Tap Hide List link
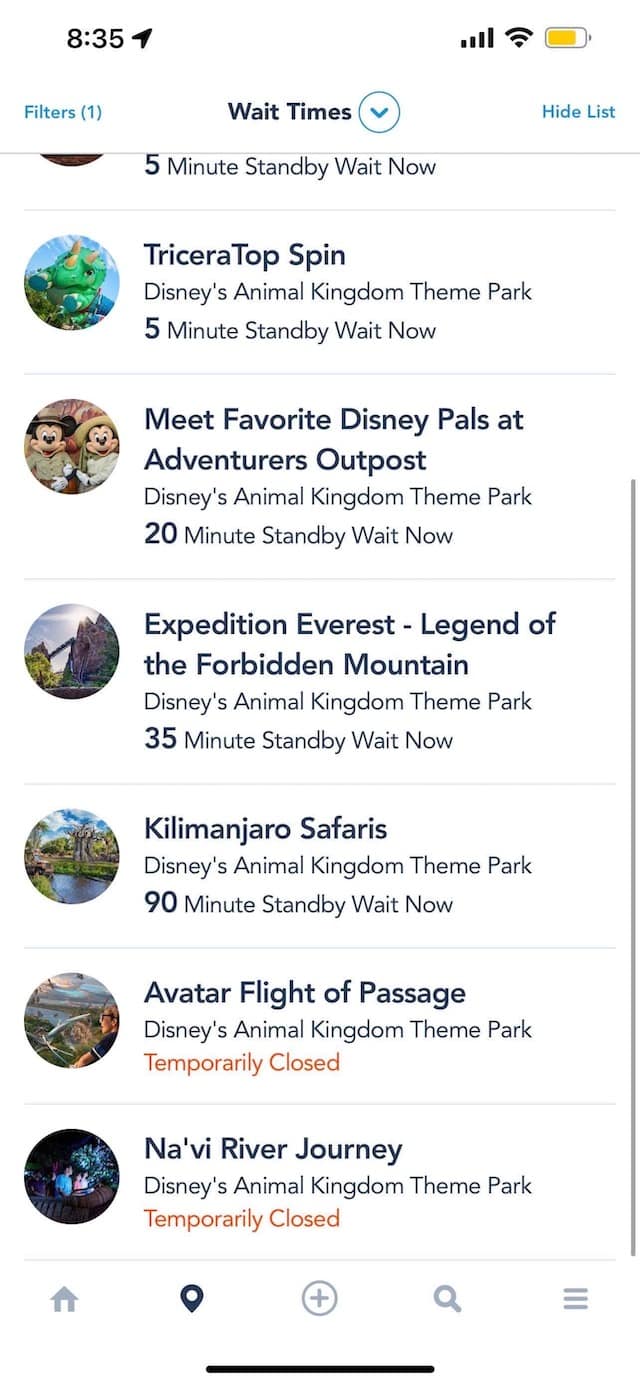The height and width of the screenshot is (1385, 640). pos(578,112)
